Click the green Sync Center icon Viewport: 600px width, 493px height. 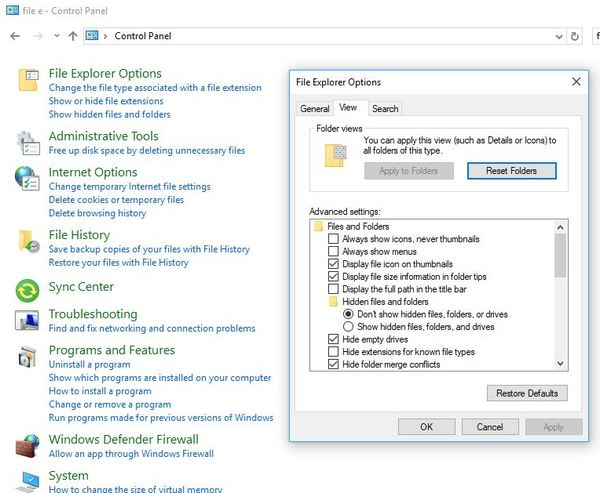pyautogui.click(x=27, y=291)
